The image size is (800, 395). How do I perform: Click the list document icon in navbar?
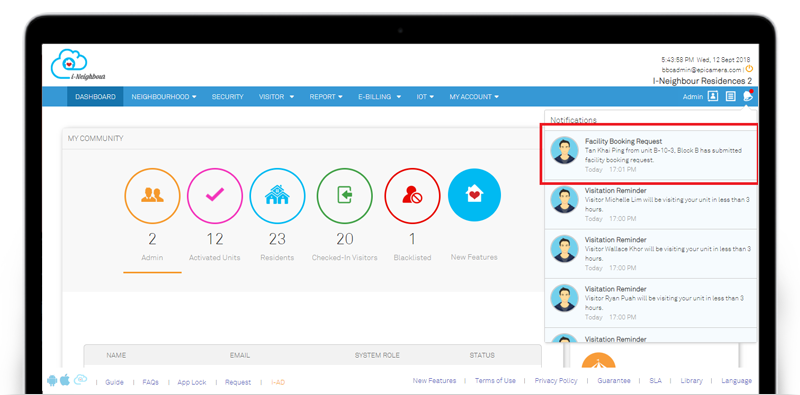731,96
